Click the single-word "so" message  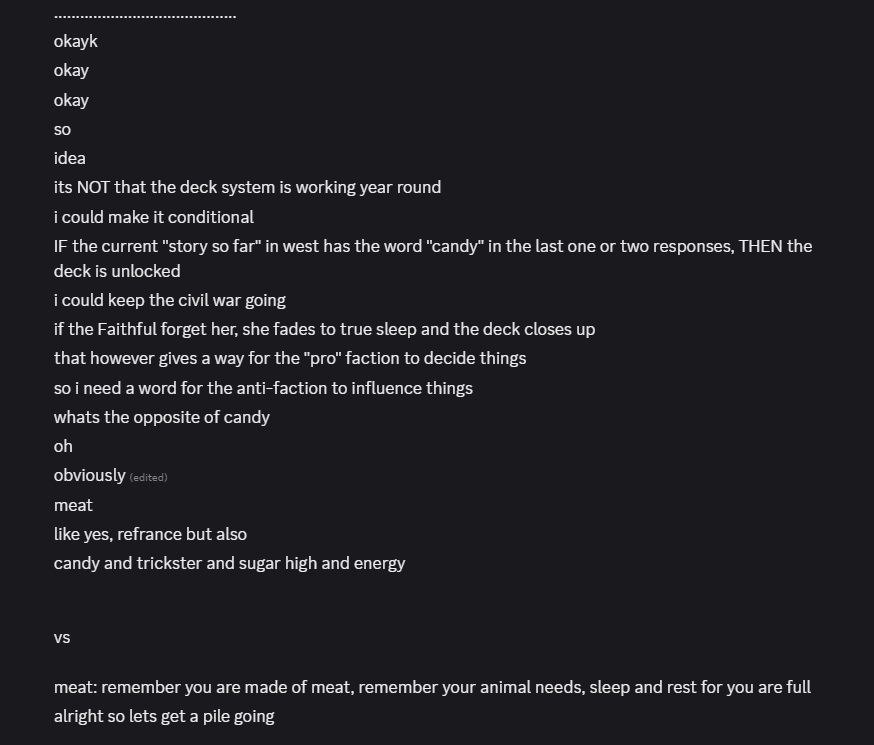pos(62,129)
